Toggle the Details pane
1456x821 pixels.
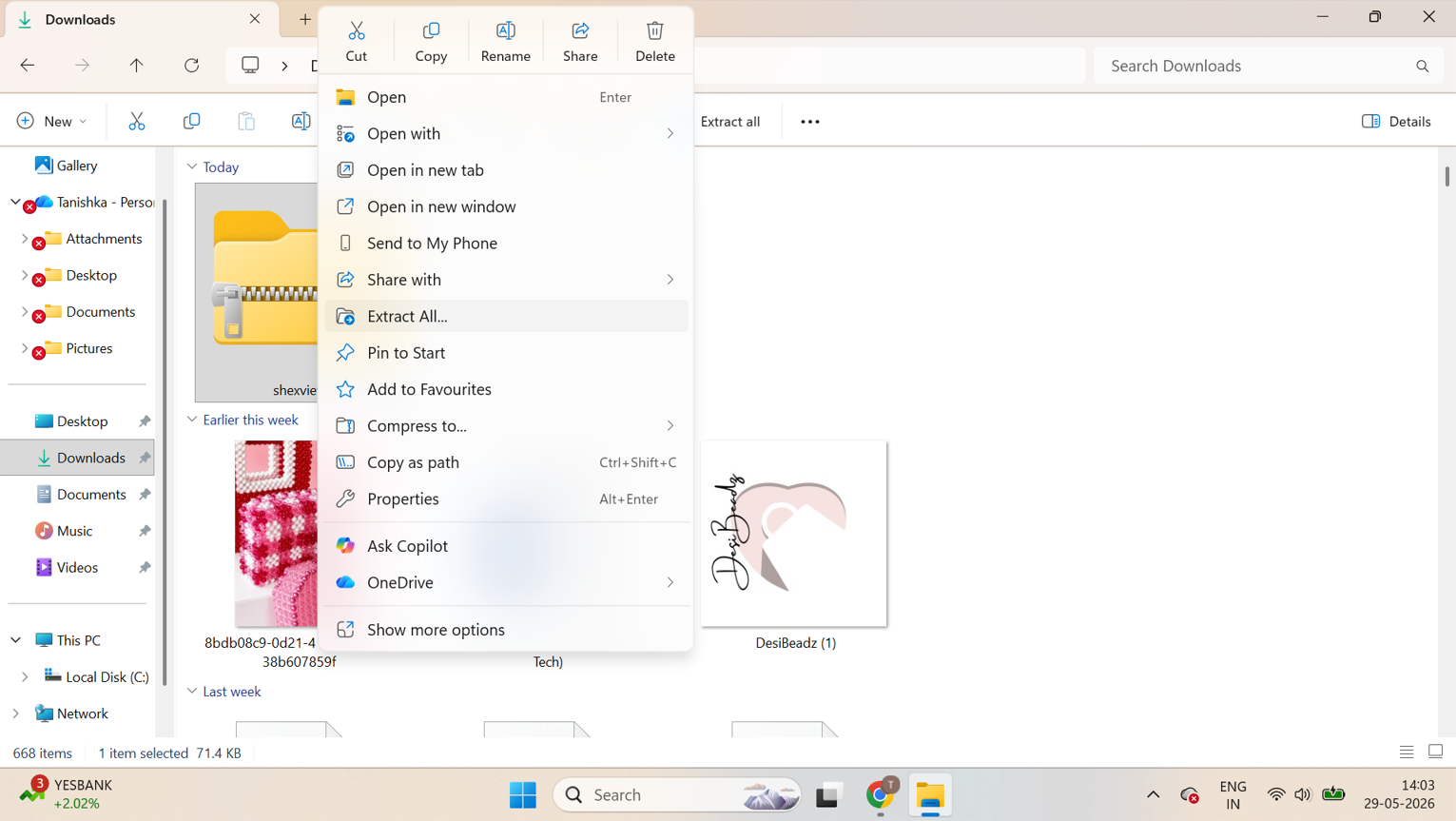1396,121
